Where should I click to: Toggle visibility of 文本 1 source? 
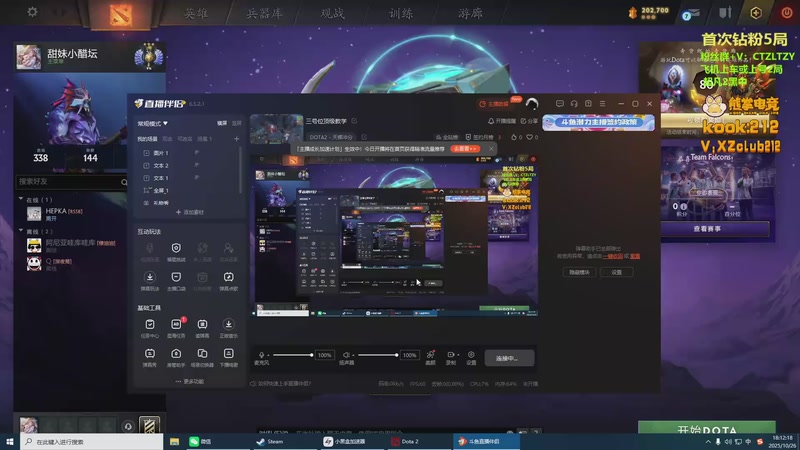(196, 178)
